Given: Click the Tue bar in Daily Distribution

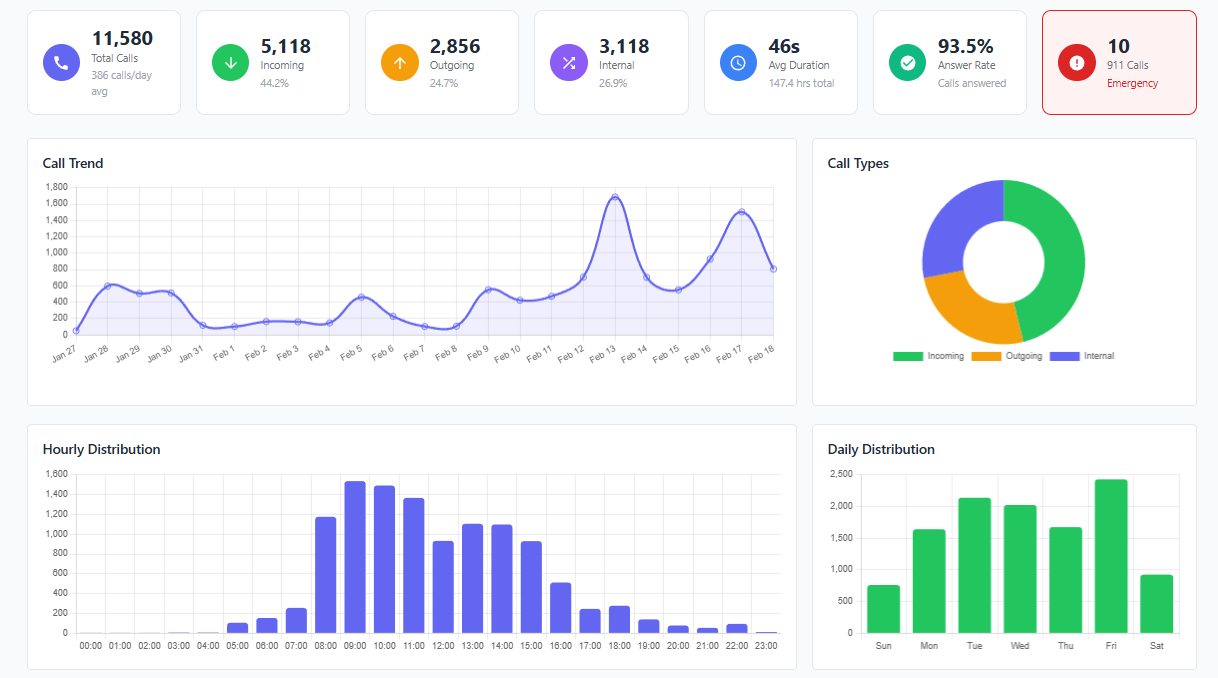Looking at the screenshot, I should [974, 565].
